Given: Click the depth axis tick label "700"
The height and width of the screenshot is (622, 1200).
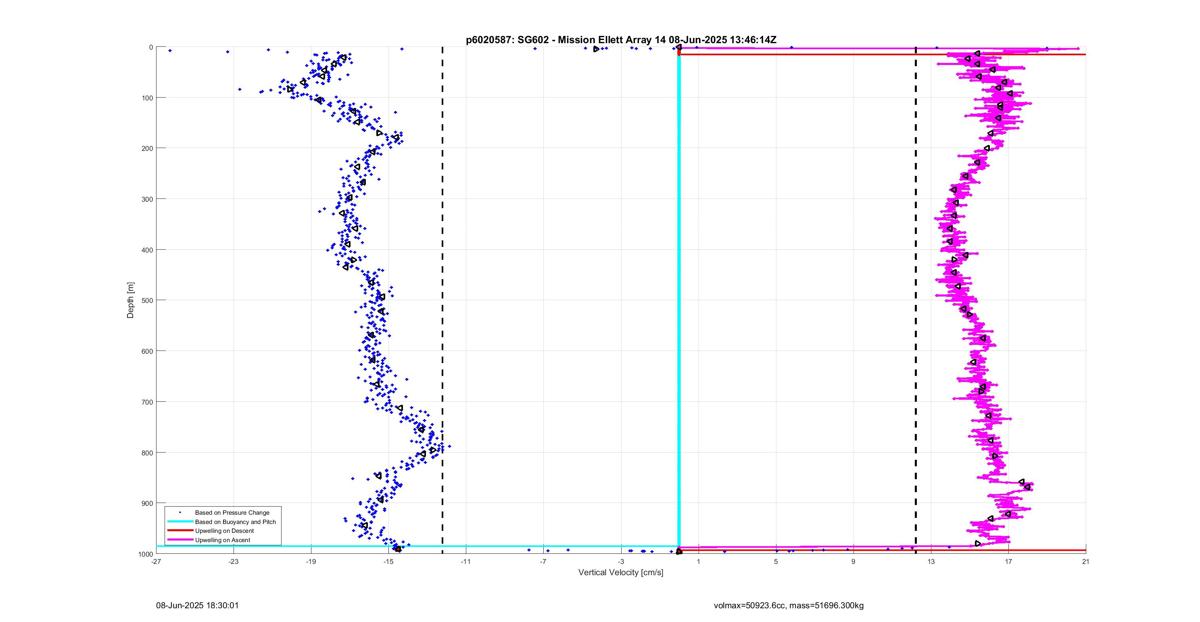Looking at the screenshot, I should 146,402.
